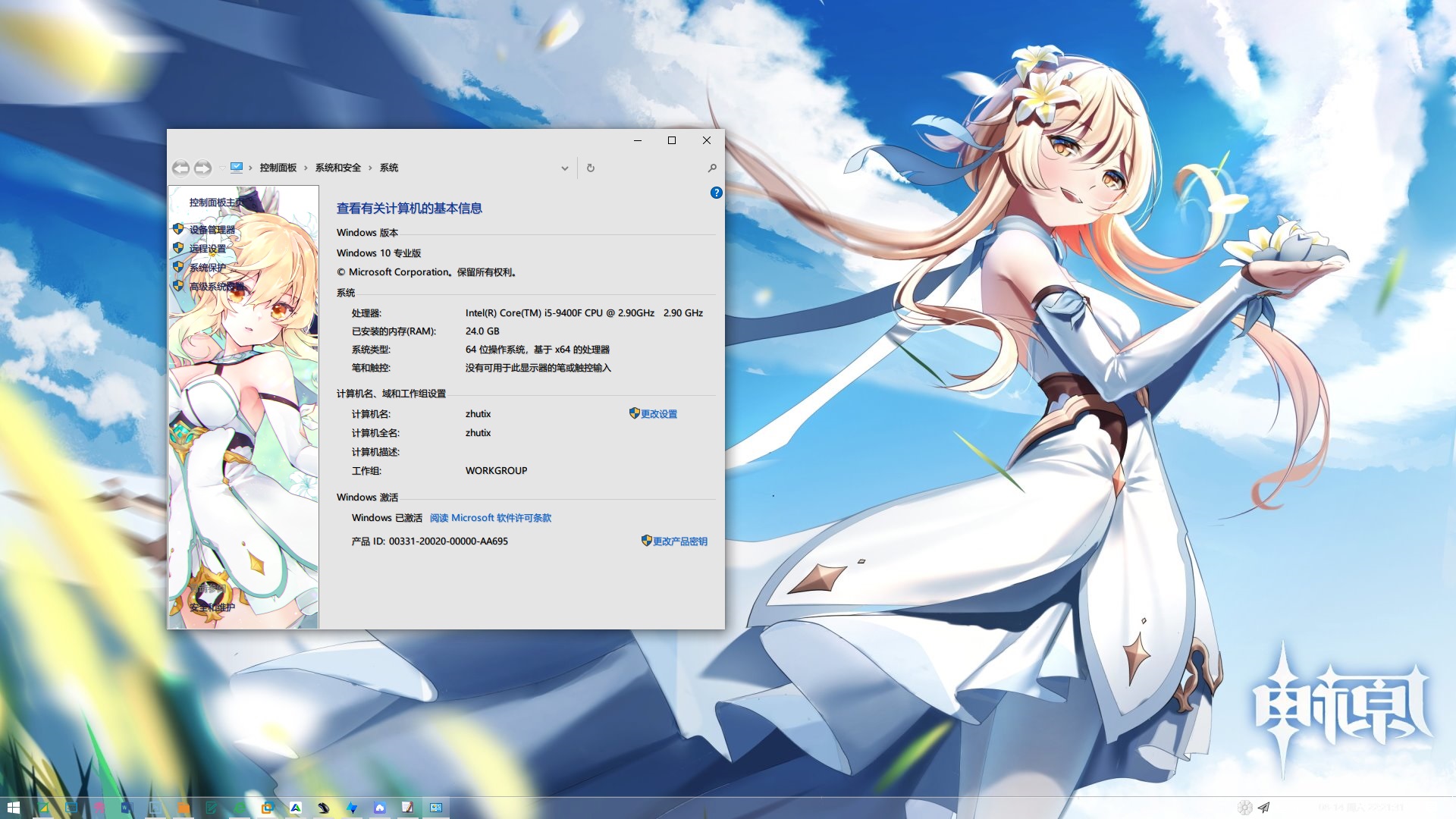1456x819 pixels.
Task: Go forward with the forward arrow button
Action: 202,168
